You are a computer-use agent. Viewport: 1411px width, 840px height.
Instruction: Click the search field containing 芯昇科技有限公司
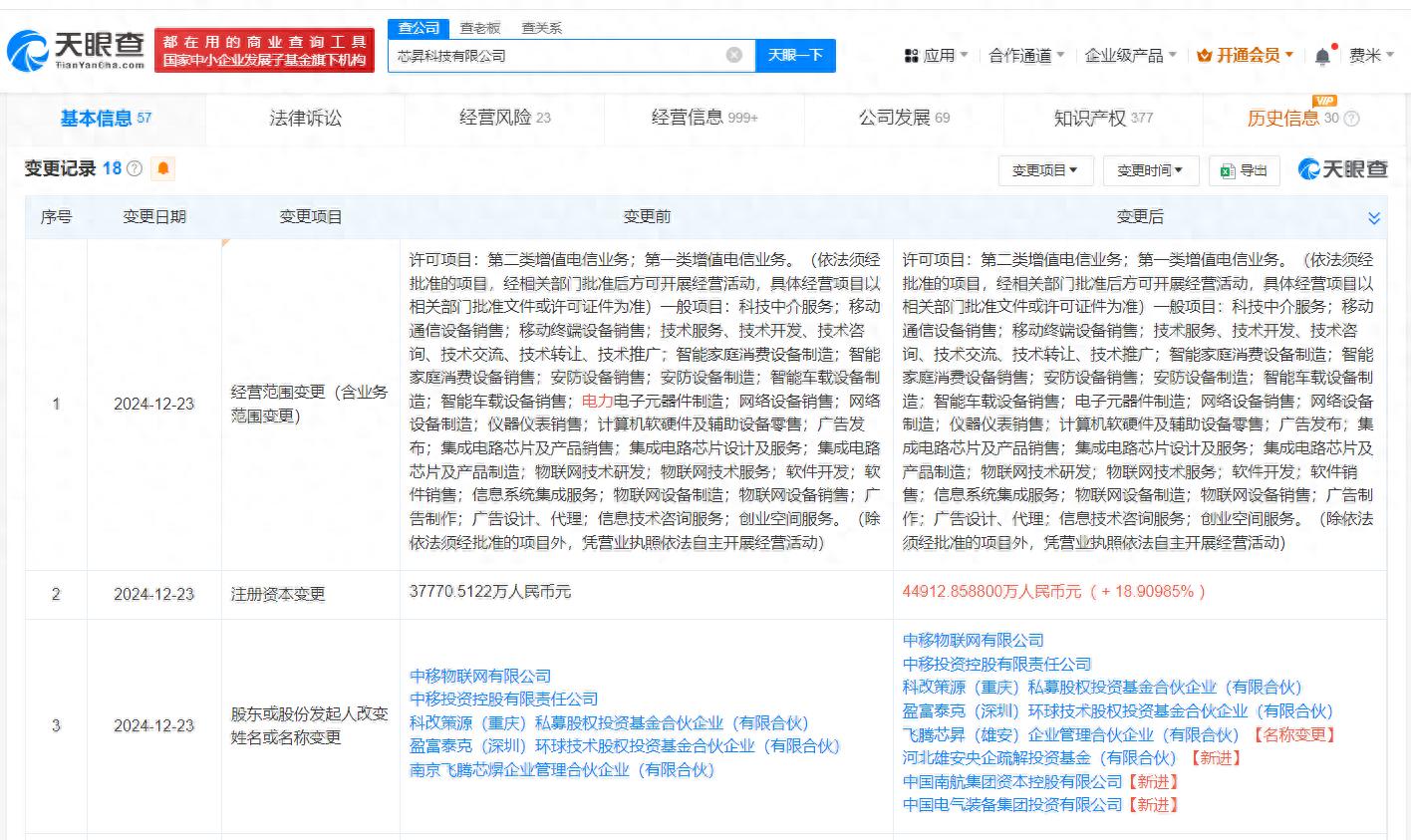[x=571, y=55]
